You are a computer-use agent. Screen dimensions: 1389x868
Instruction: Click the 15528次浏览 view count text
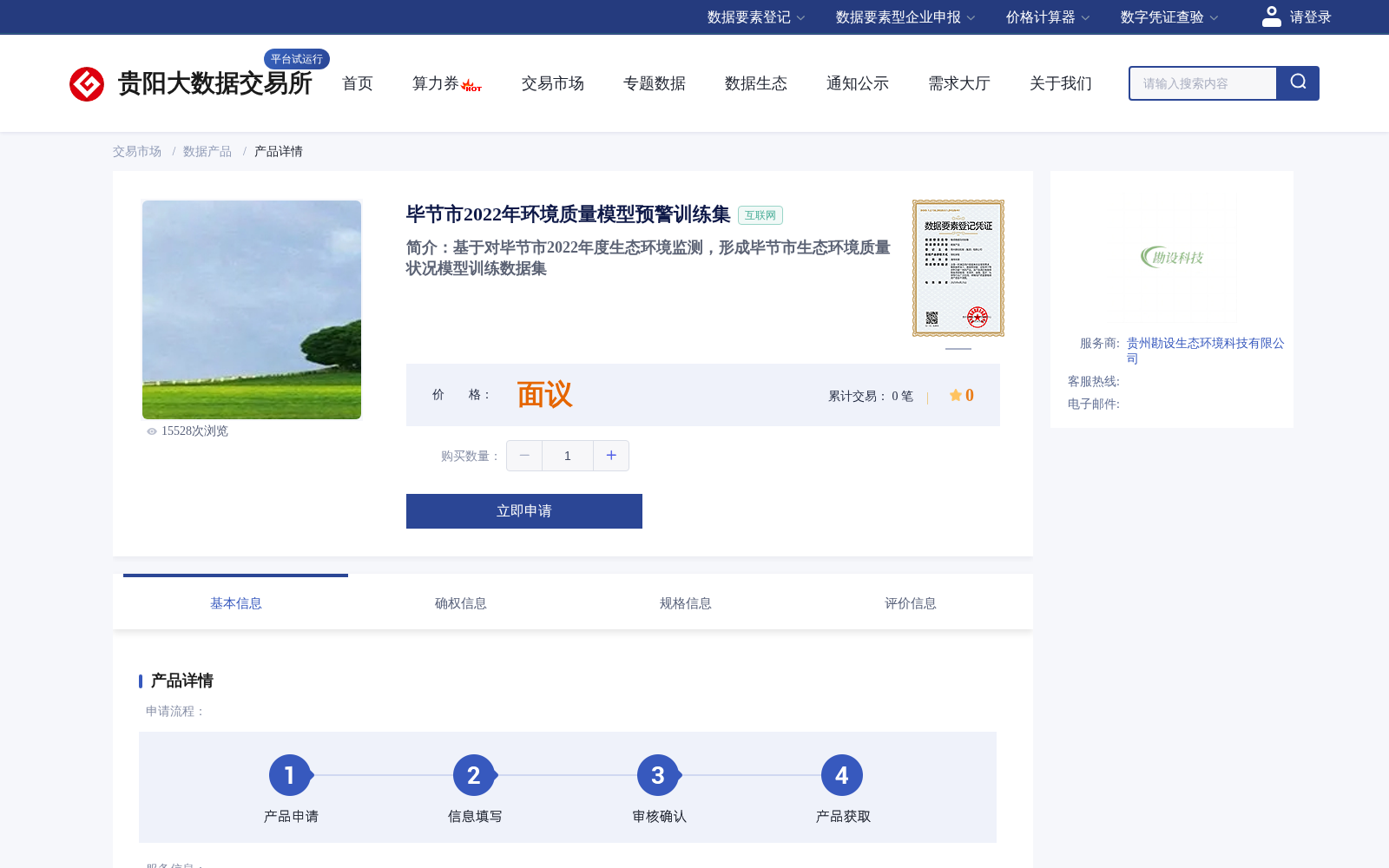tap(194, 431)
